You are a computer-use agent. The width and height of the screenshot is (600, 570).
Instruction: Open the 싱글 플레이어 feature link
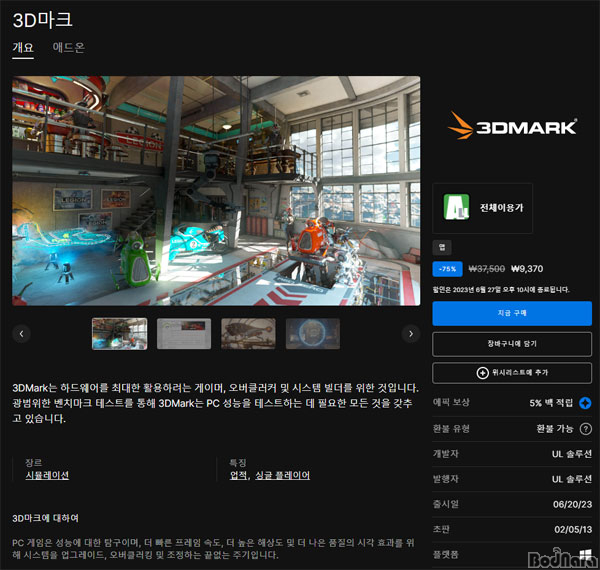(x=282, y=475)
